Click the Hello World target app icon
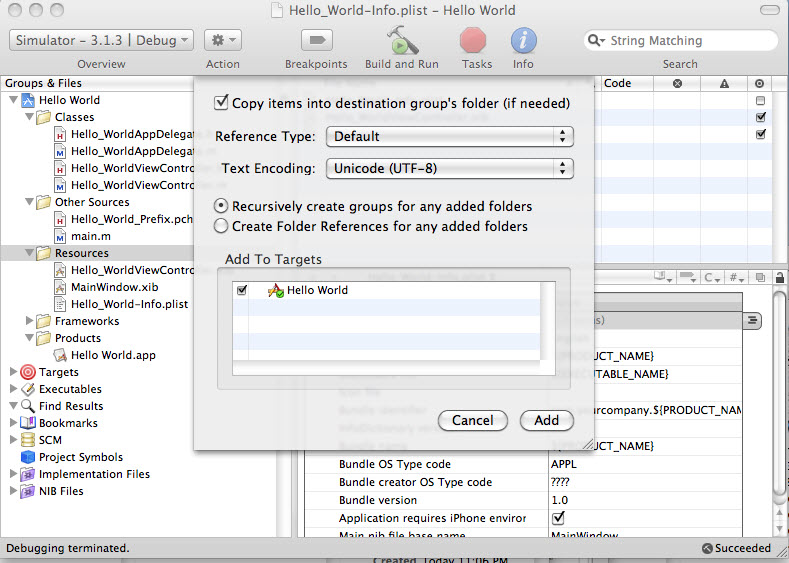The height and width of the screenshot is (563, 789). 275,290
